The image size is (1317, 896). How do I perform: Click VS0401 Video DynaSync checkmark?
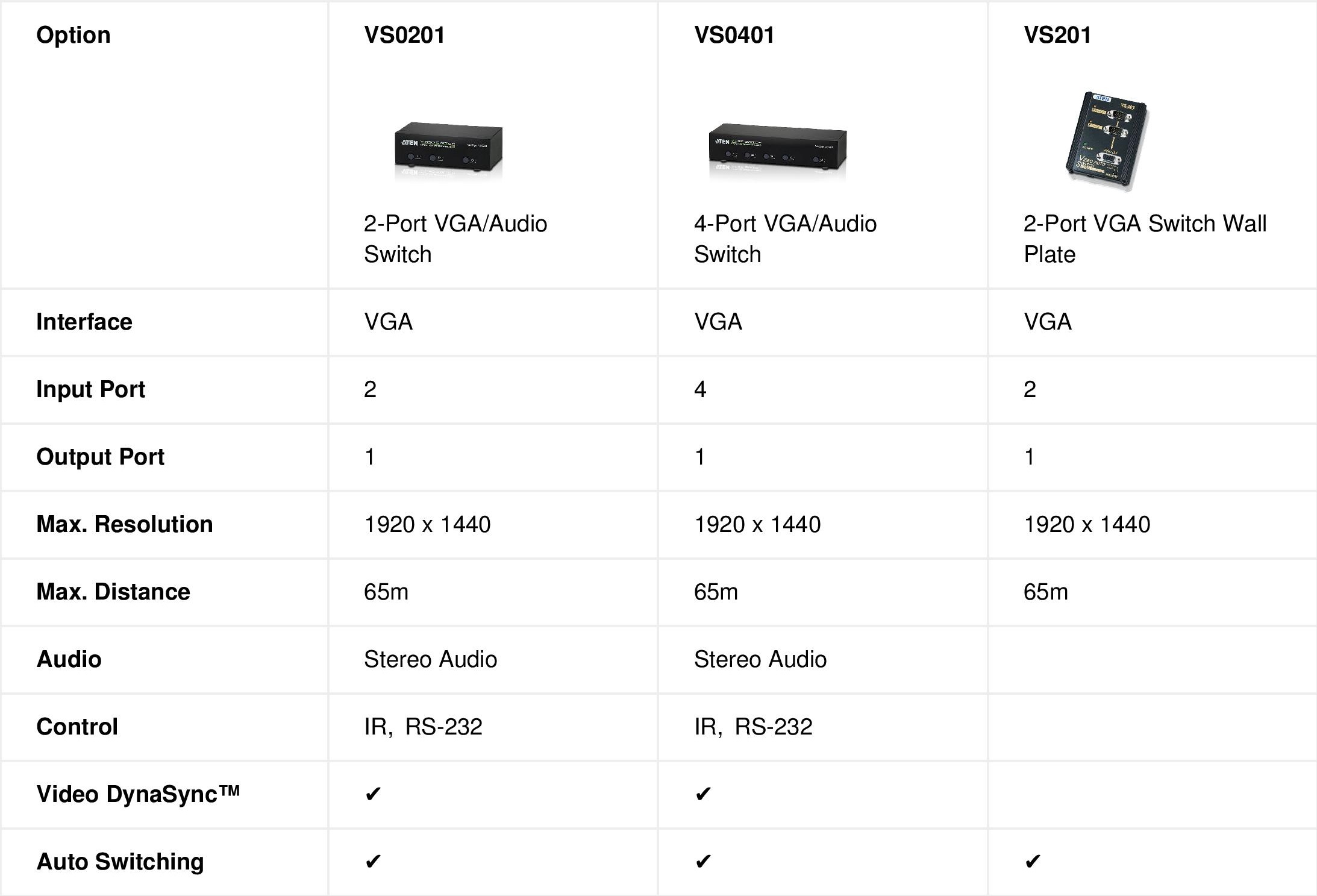702,794
